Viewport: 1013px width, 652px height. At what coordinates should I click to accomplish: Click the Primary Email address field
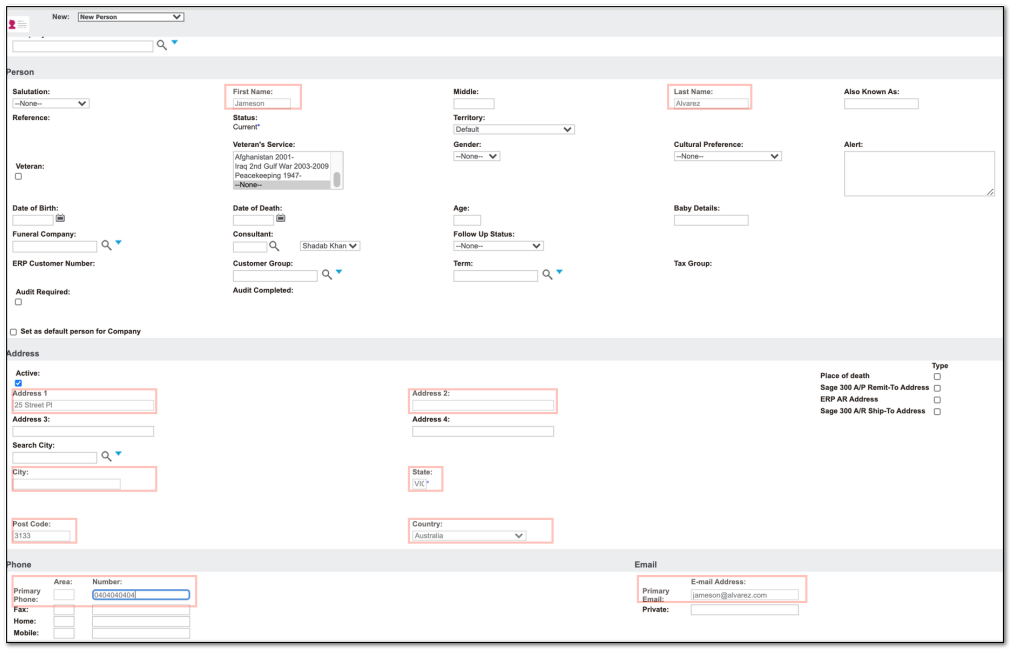pyautogui.click(x=744, y=595)
